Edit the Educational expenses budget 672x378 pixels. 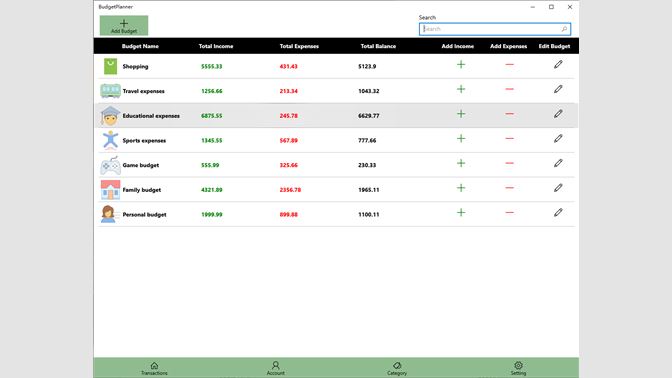click(x=558, y=114)
